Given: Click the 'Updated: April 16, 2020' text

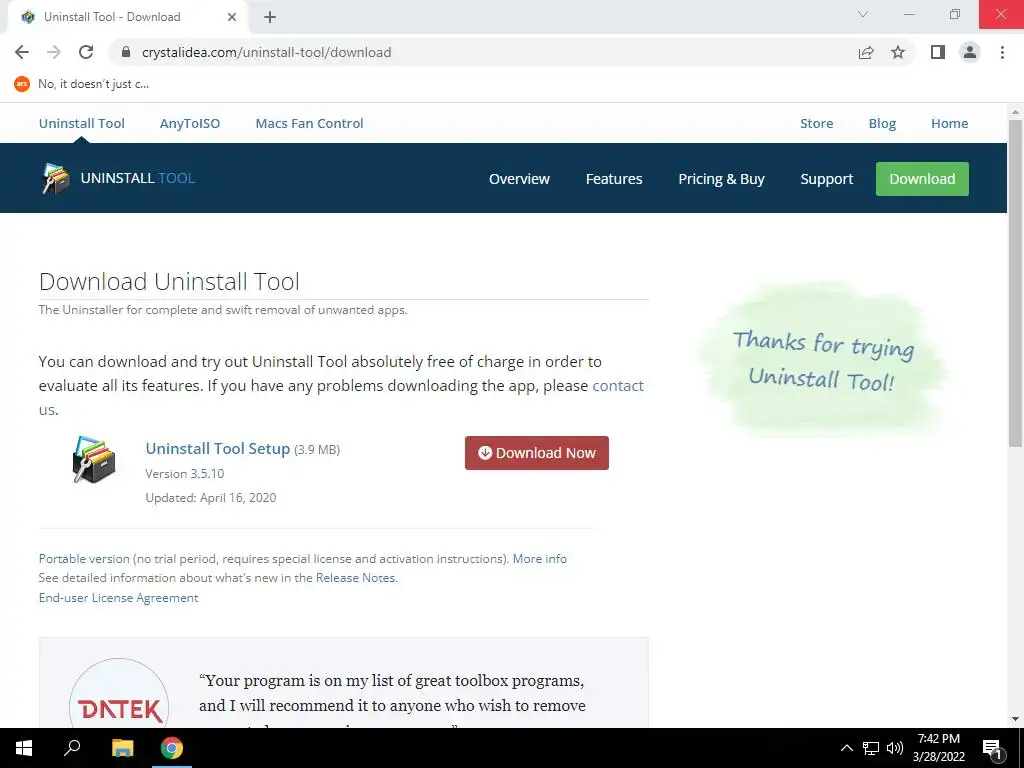Looking at the screenshot, I should click(x=211, y=498).
